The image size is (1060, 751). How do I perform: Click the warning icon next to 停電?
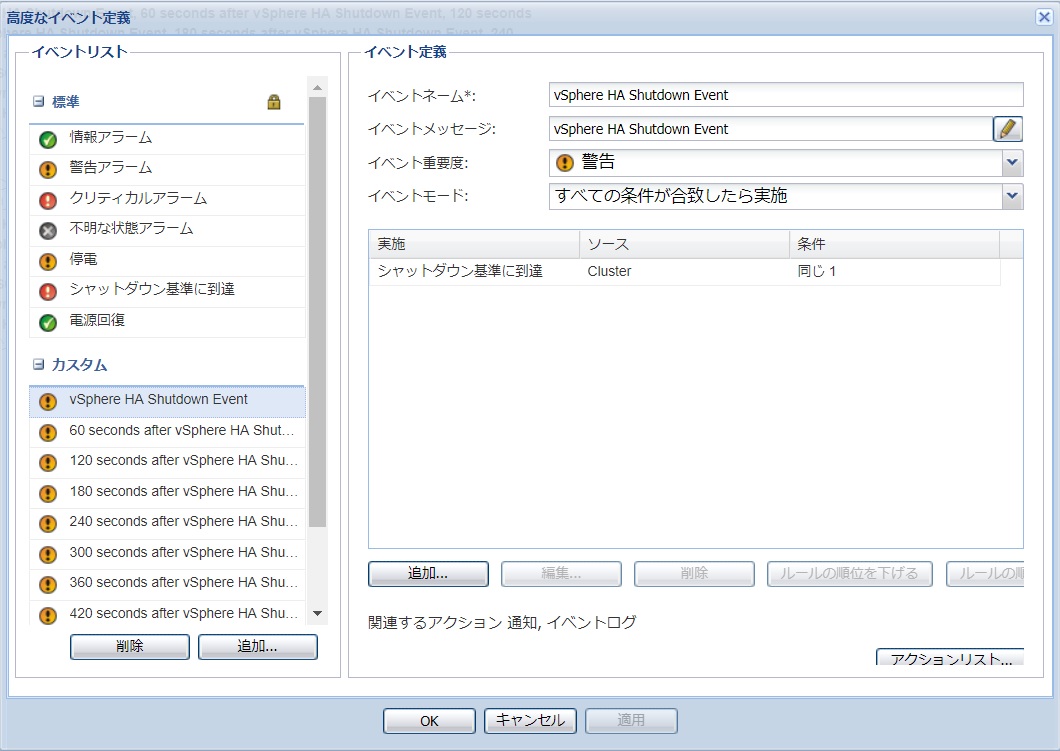47,261
